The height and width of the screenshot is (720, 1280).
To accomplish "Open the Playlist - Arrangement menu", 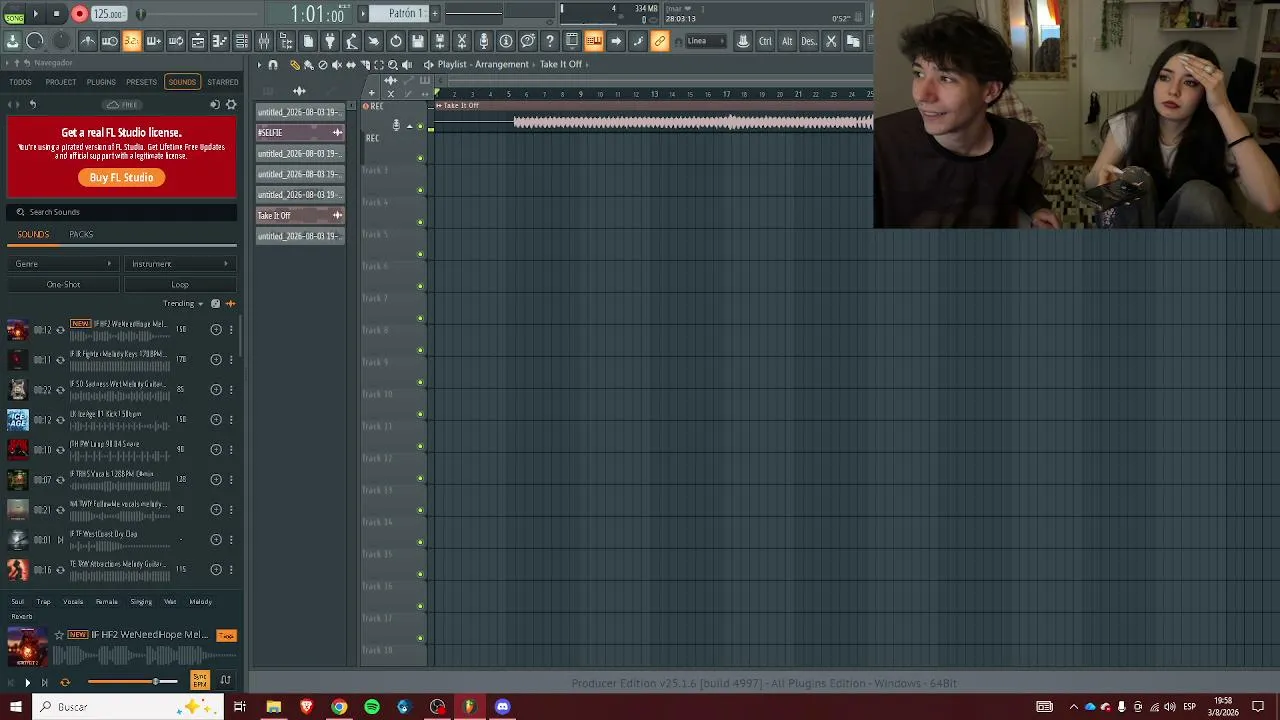I will tap(483, 65).
